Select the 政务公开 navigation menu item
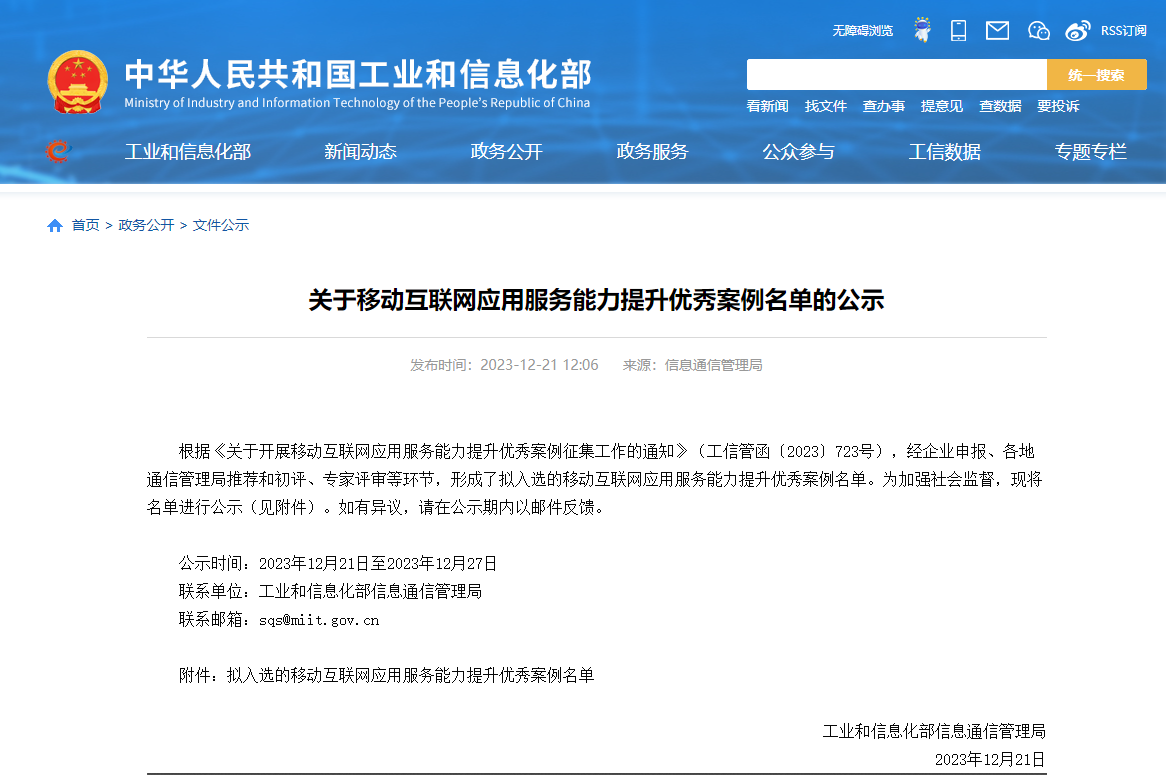This screenshot has width=1166, height=775. click(x=506, y=152)
